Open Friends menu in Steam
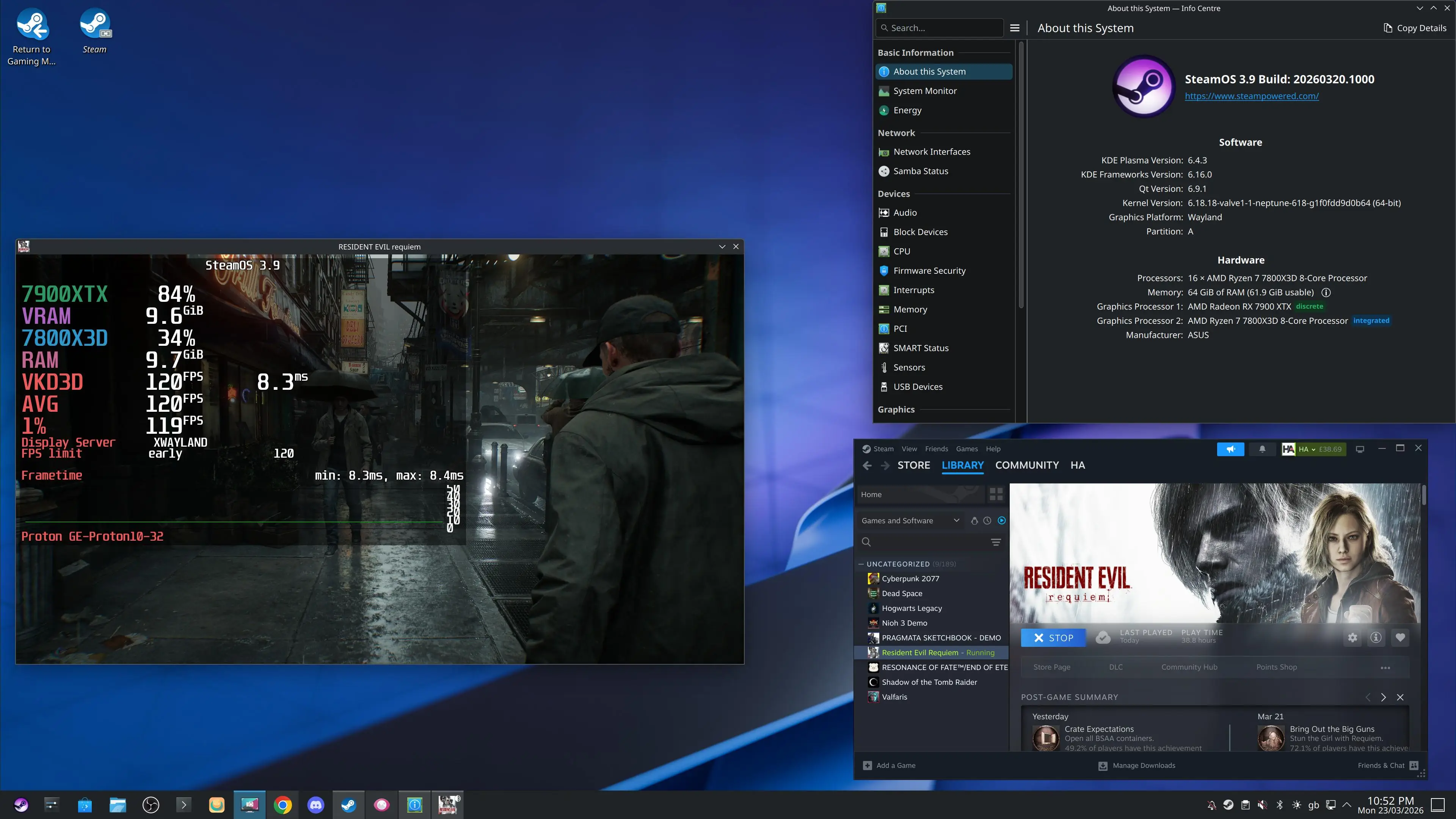Viewport: 1456px width, 819px height. click(x=937, y=449)
